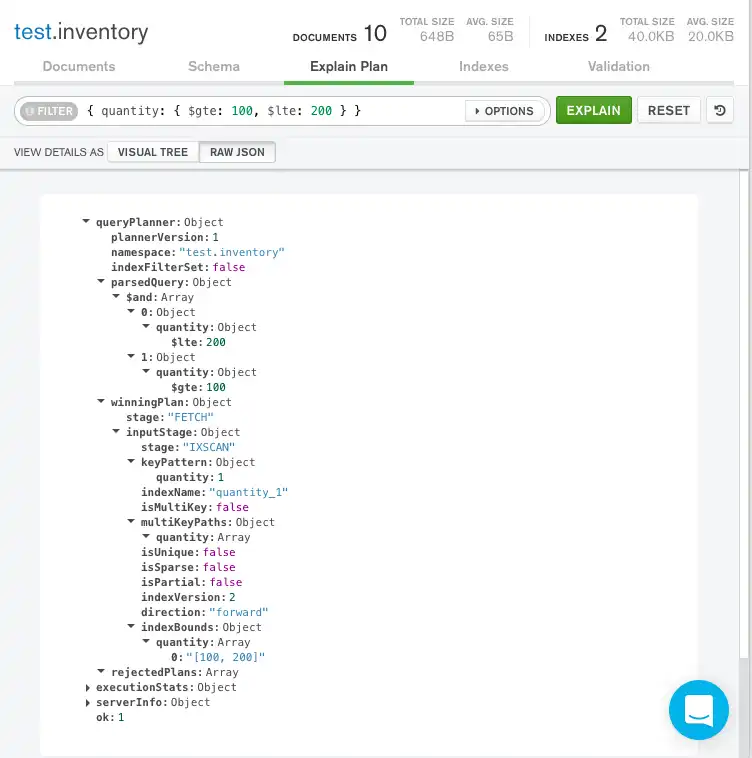The width and height of the screenshot is (752, 758).
Task: Switch view to Visual Tree
Action: [152, 152]
